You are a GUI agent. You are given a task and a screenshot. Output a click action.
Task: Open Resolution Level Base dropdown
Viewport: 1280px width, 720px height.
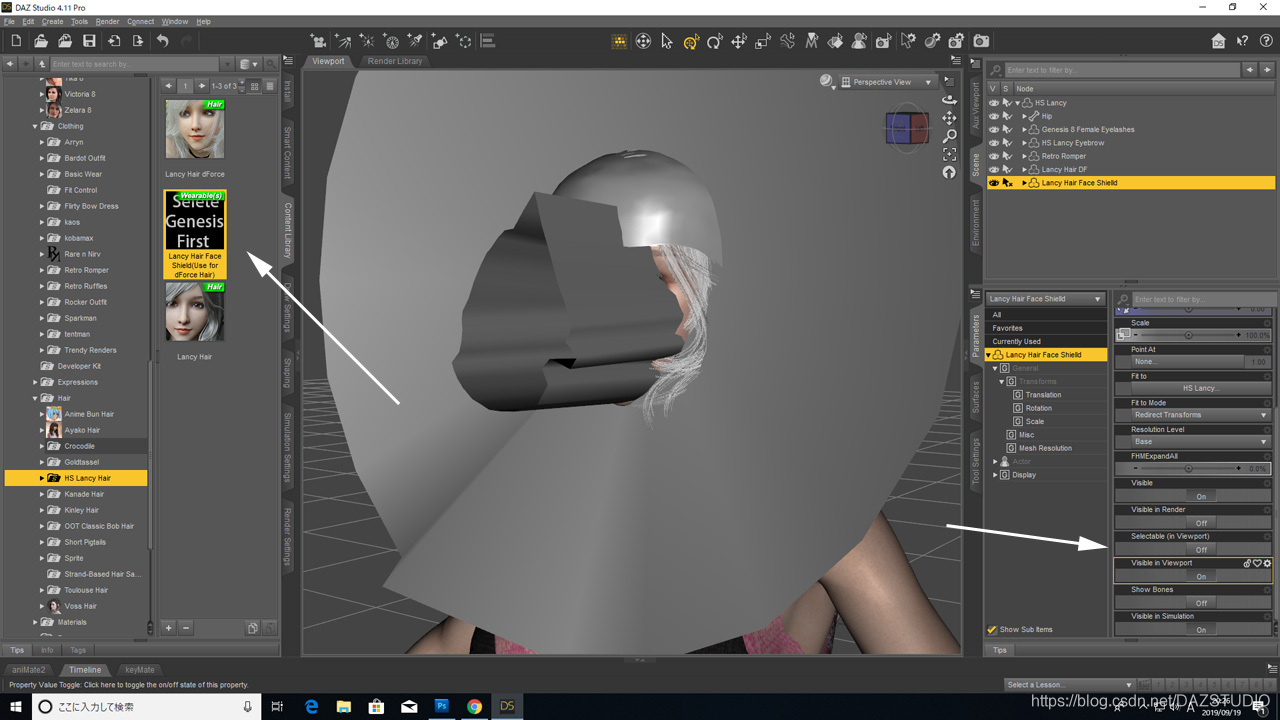point(1201,442)
